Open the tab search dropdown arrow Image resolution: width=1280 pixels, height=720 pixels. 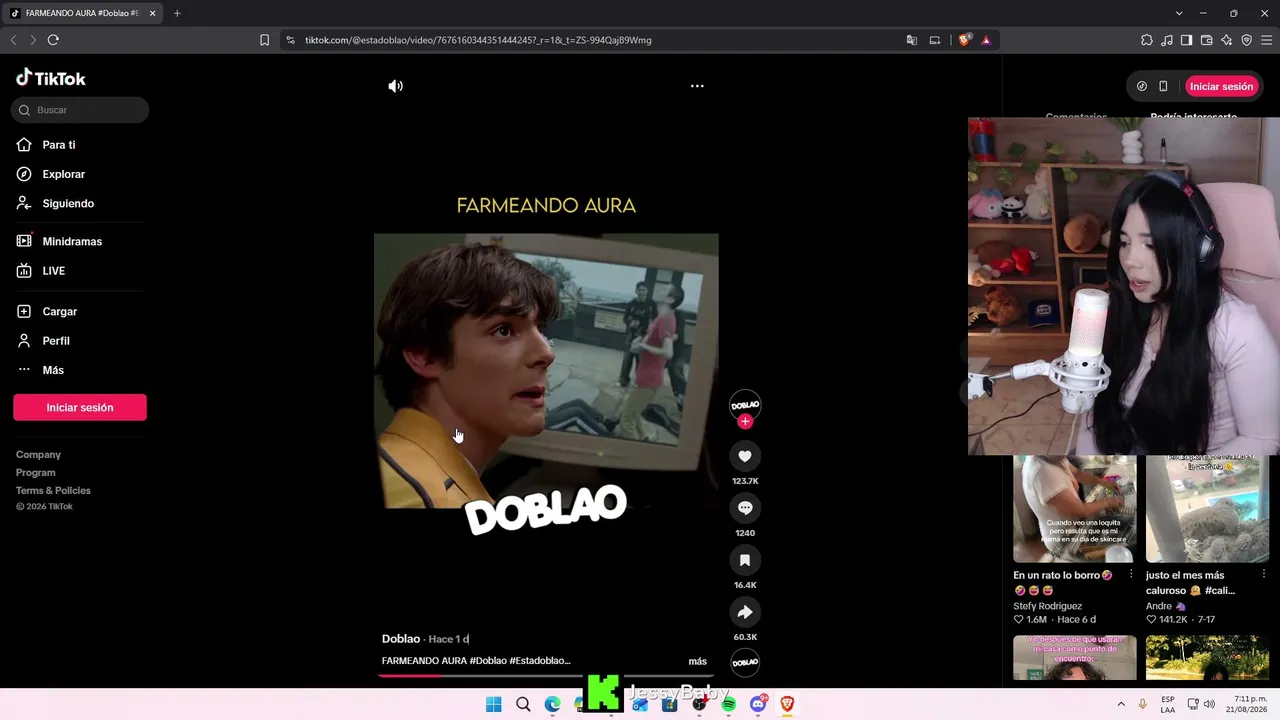(1179, 13)
